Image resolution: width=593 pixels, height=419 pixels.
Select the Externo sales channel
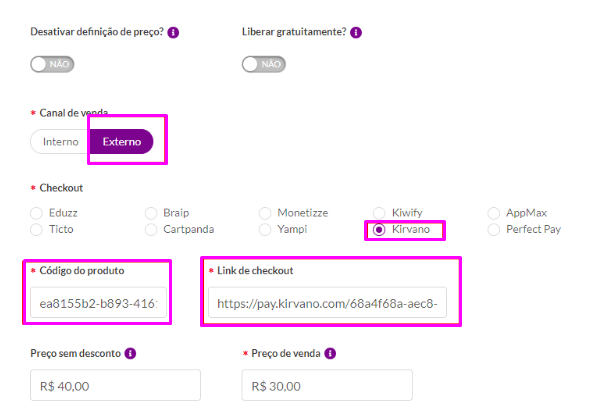[122, 142]
